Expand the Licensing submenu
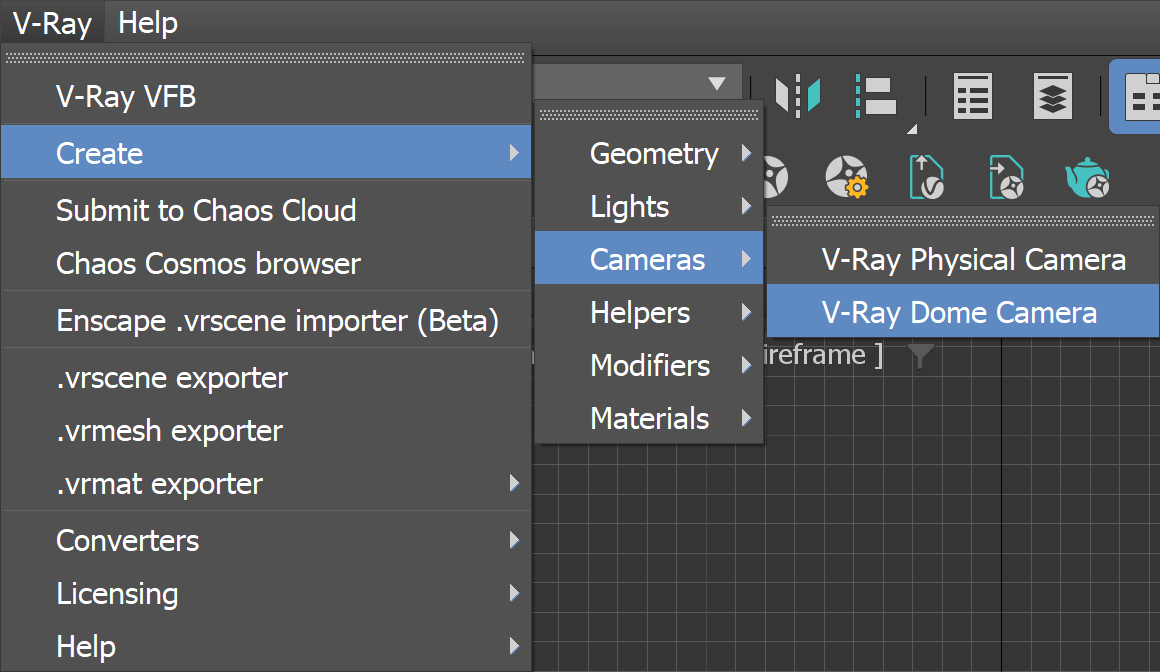 (x=266, y=594)
